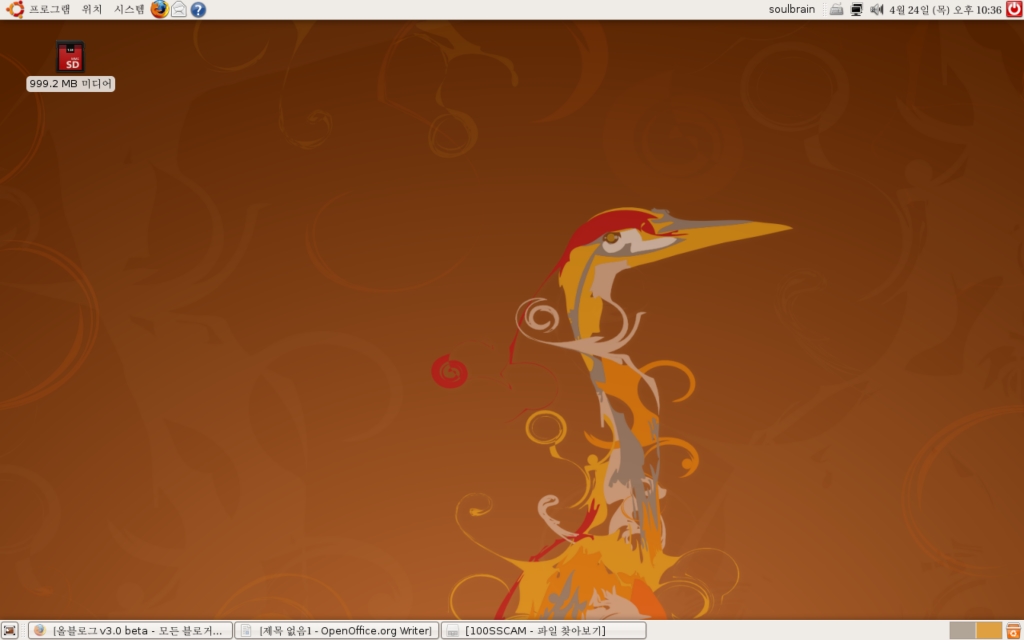This screenshot has height=640, width=1024.
Task: Switch to the first gray workspace
Action: point(962,630)
